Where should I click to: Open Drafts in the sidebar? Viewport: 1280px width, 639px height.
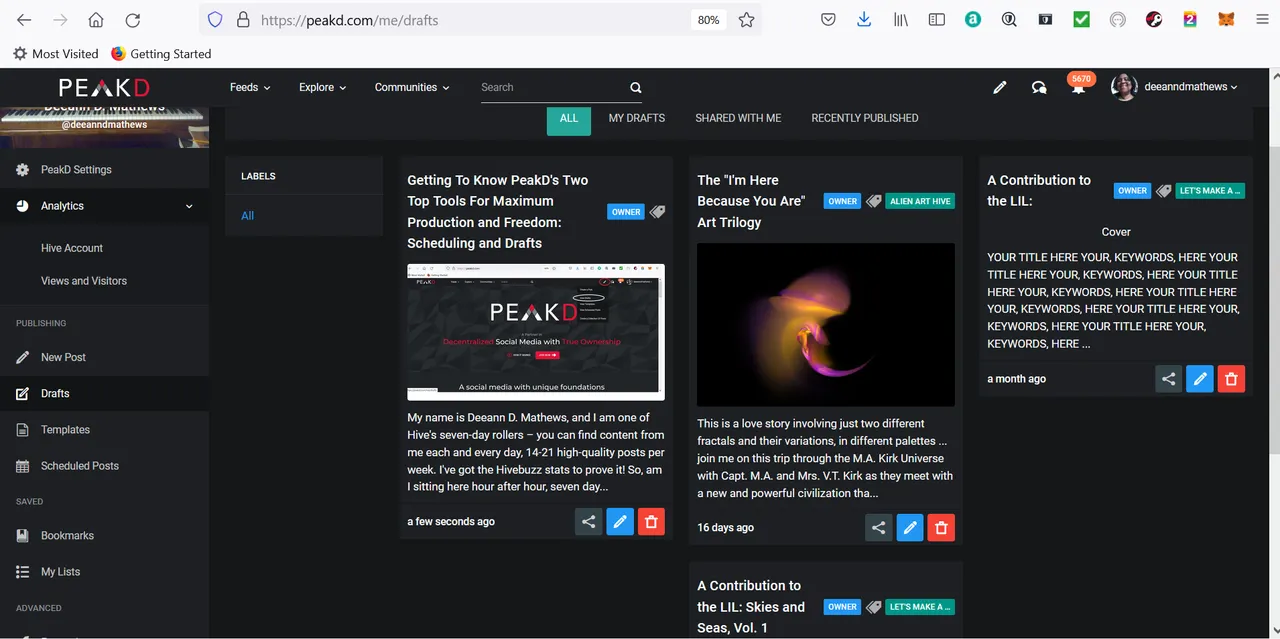click(x=104, y=394)
